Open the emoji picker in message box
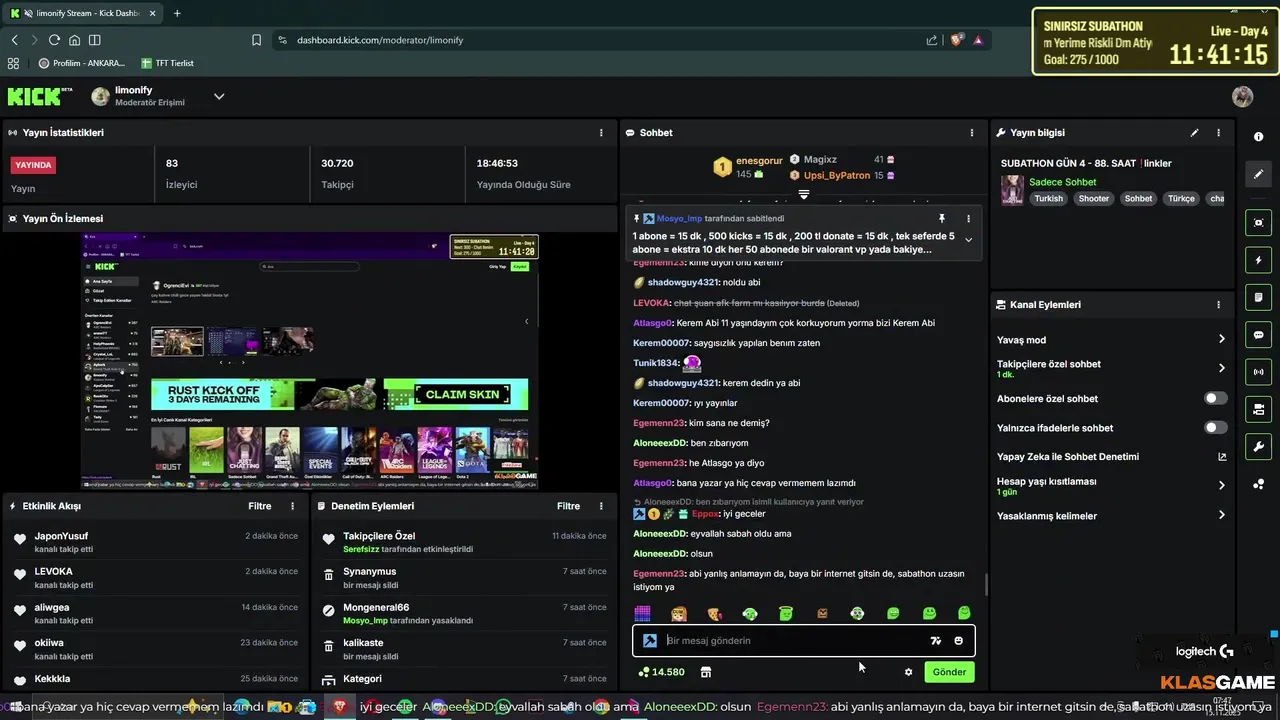The width and height of the screenshot is (1280, 720). pyautogui.click(x=959, y=641)
